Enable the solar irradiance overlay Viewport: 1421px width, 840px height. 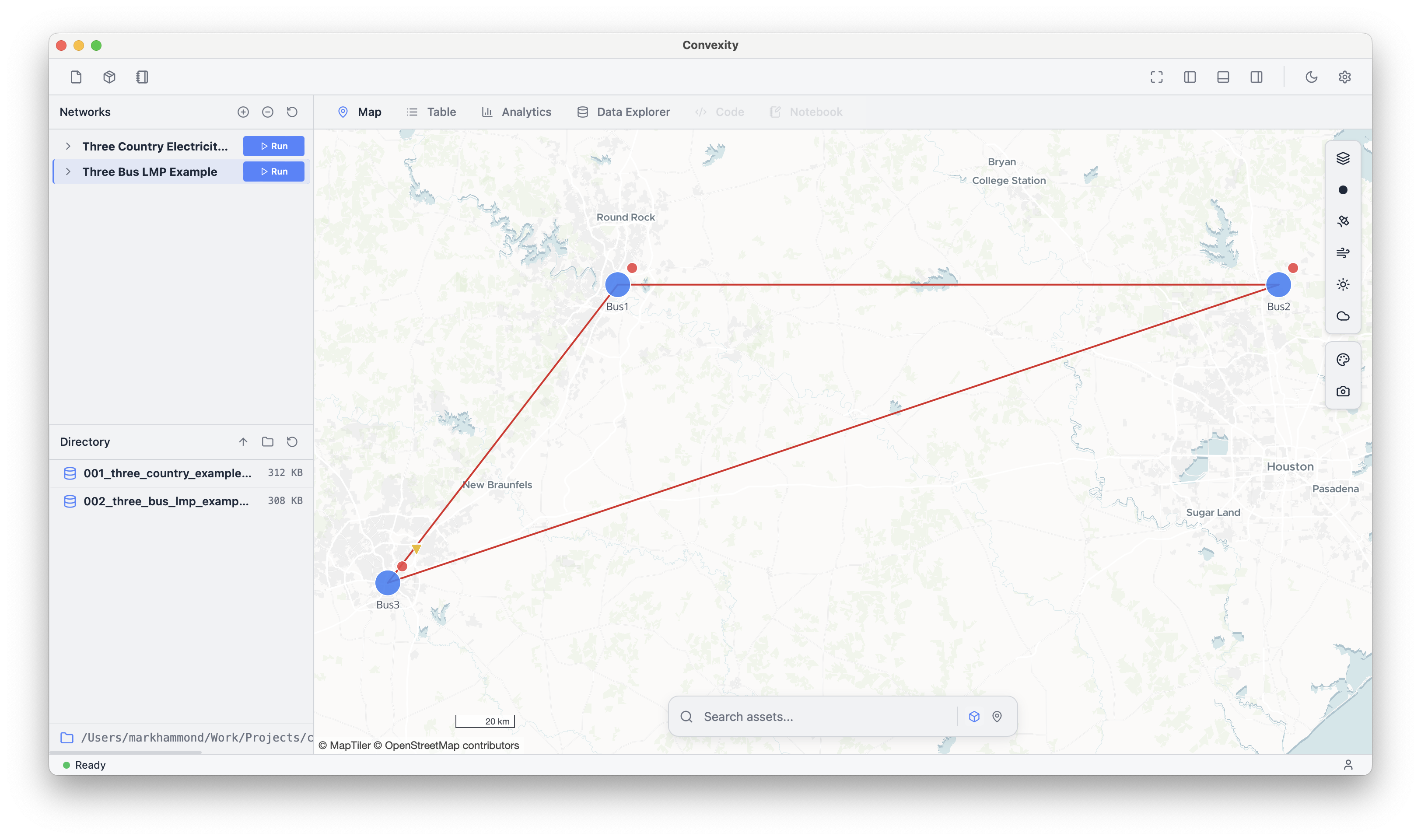[x=1343, y=284]
